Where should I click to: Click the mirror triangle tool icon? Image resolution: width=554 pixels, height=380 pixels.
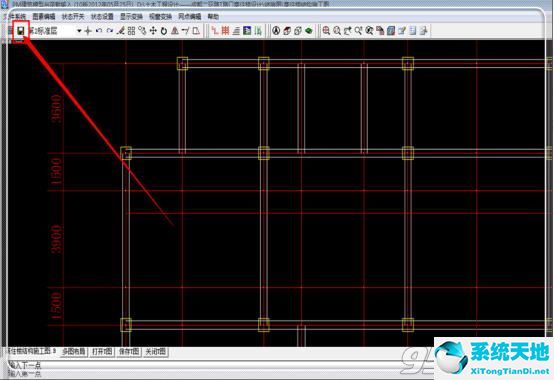175,31
